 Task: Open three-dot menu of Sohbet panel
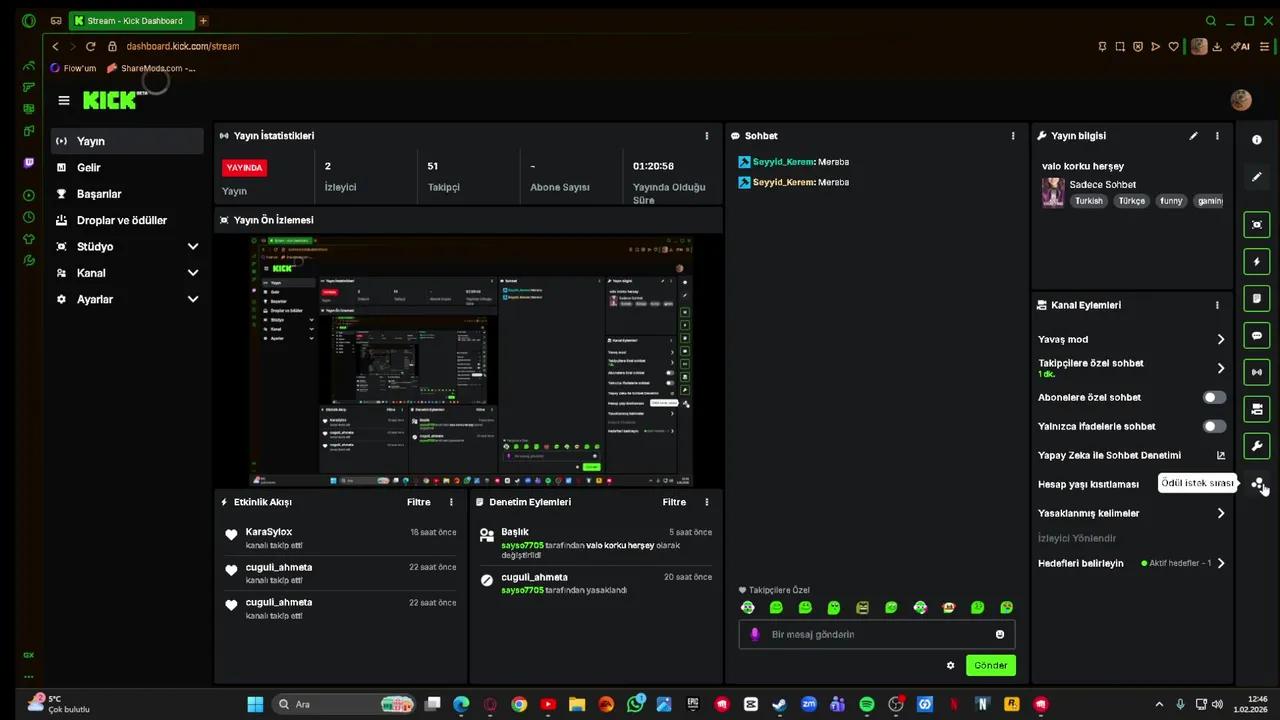click(1012, 136)
